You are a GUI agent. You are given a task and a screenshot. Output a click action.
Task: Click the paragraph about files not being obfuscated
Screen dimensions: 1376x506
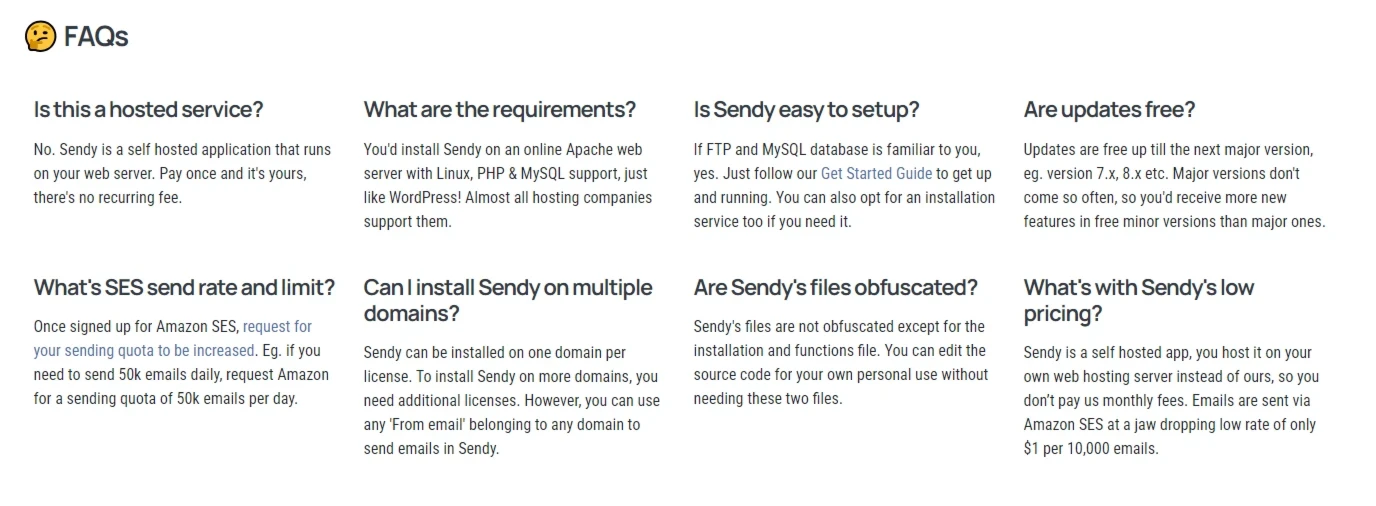pyautogui.click(x=840, y=362)
